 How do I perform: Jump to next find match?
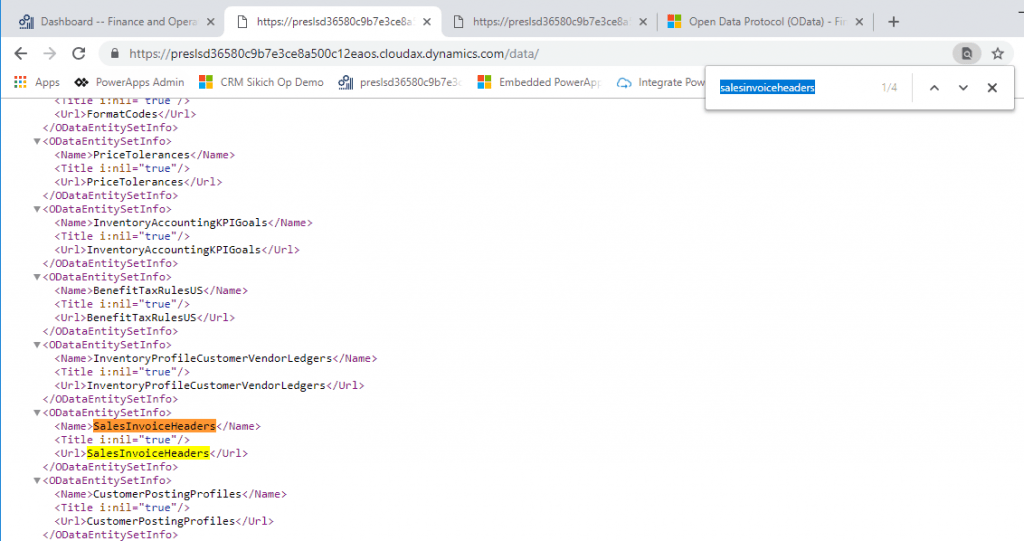pyautogui.click(x=963, y=88)
